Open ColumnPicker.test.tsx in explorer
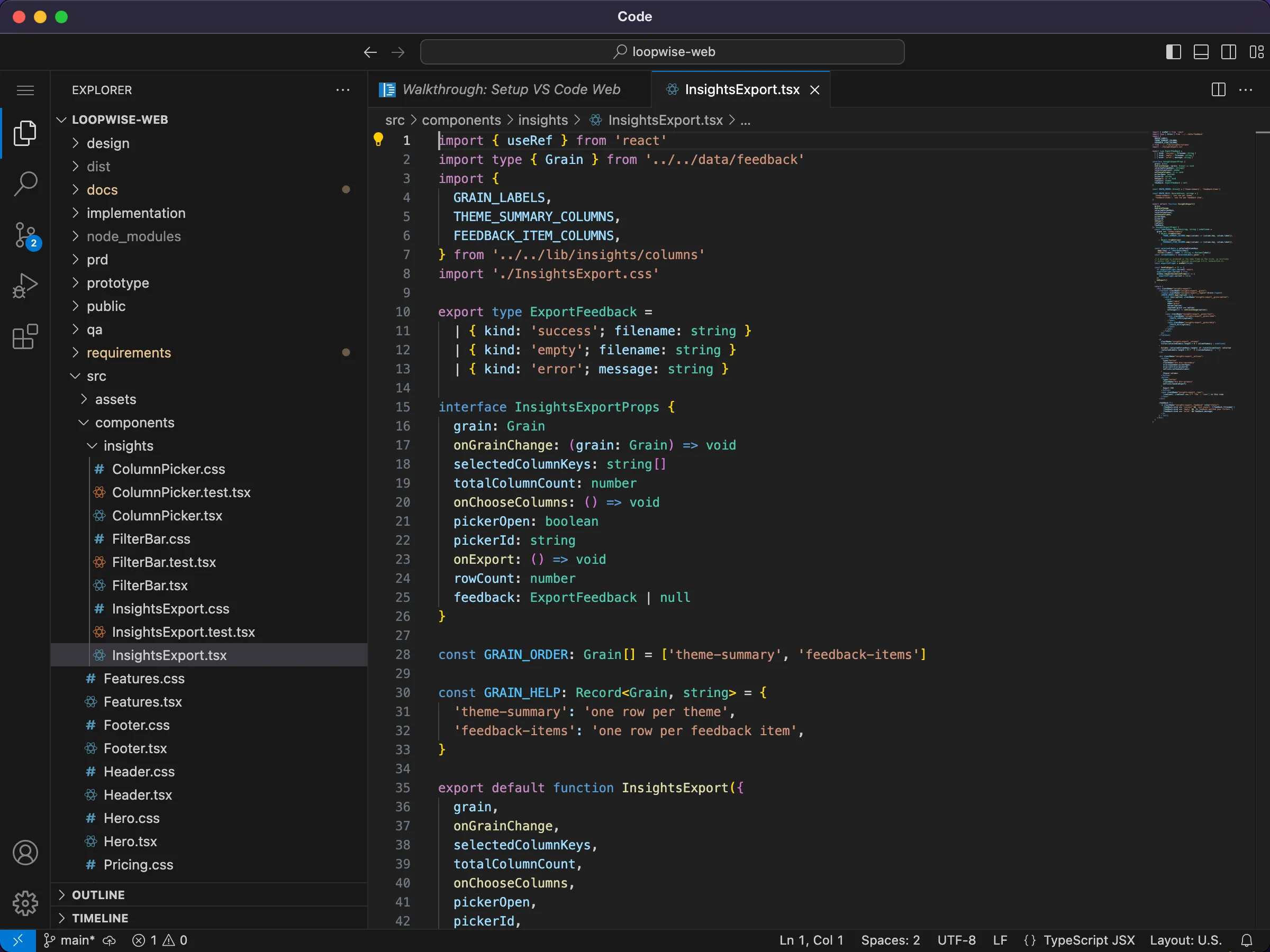 click(x=209, y=492)
